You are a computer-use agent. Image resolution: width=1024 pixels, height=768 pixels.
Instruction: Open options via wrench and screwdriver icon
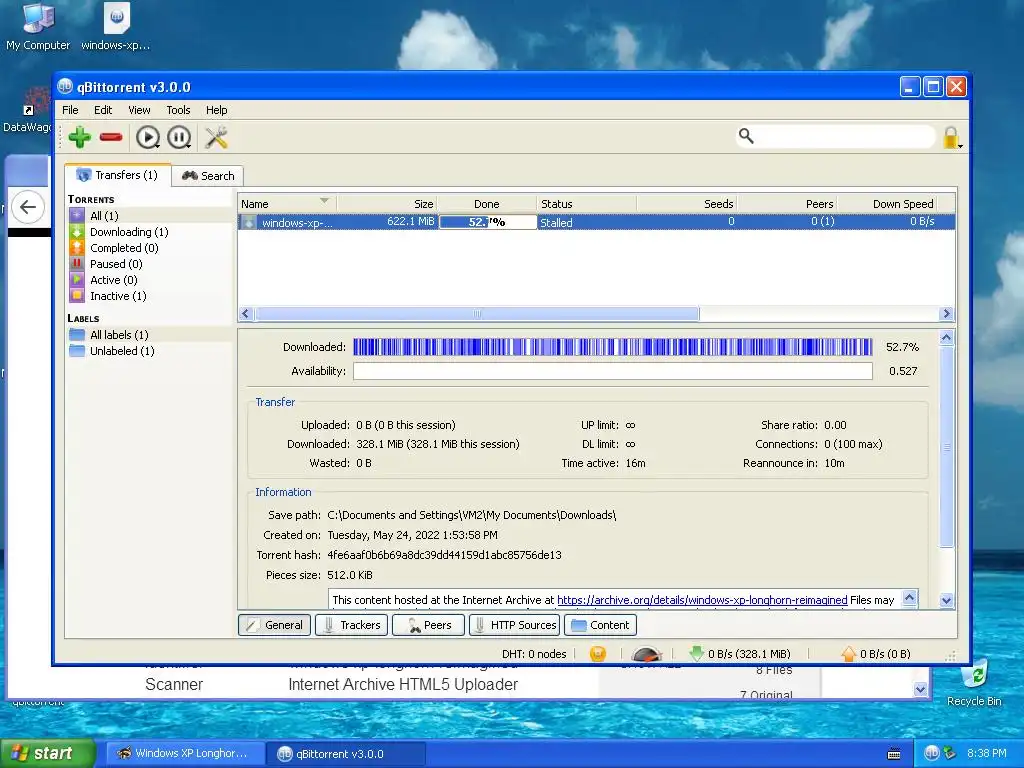(x=216, y=137)
